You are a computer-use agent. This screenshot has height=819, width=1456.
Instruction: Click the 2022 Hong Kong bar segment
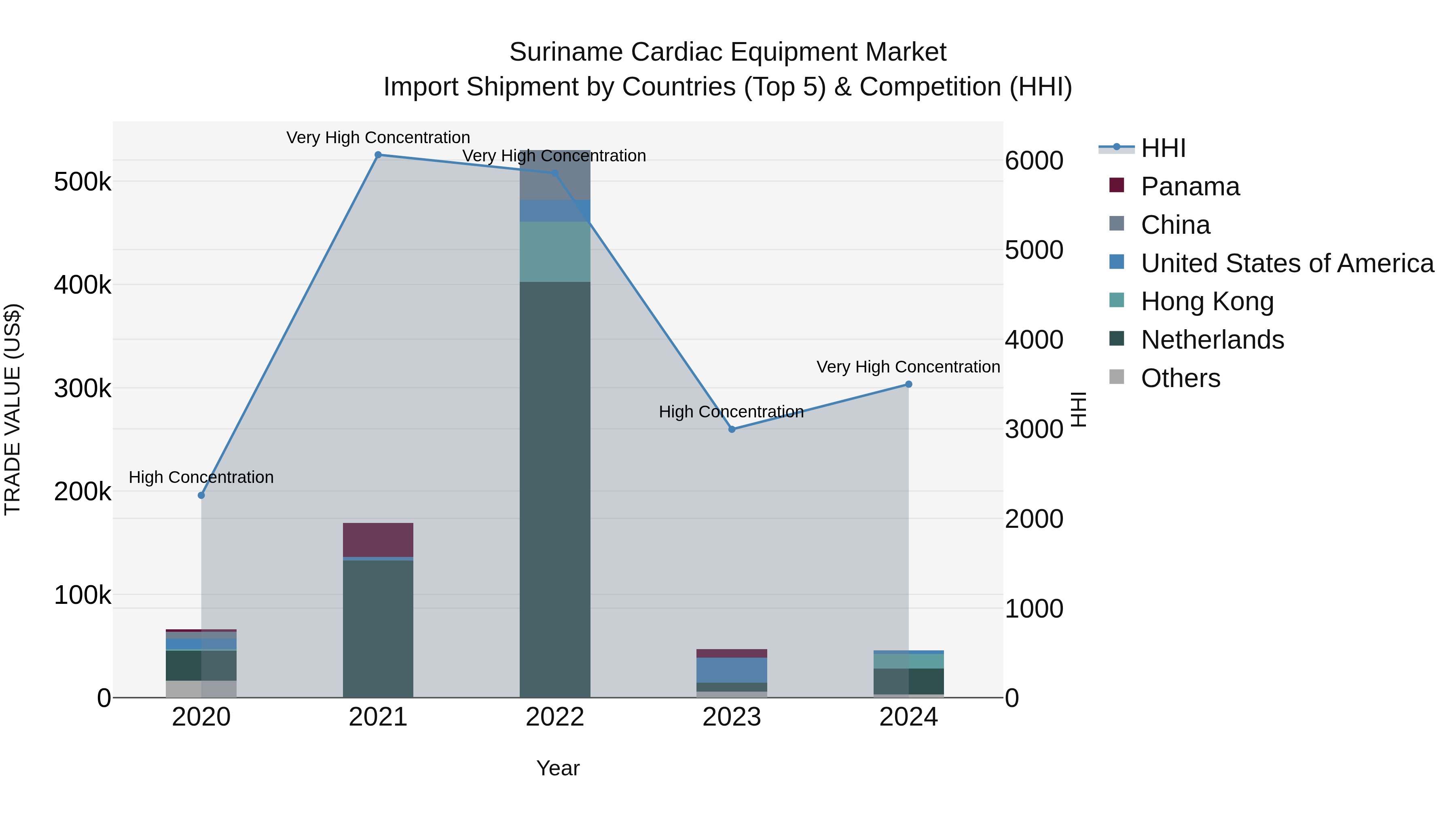[555, 252]
